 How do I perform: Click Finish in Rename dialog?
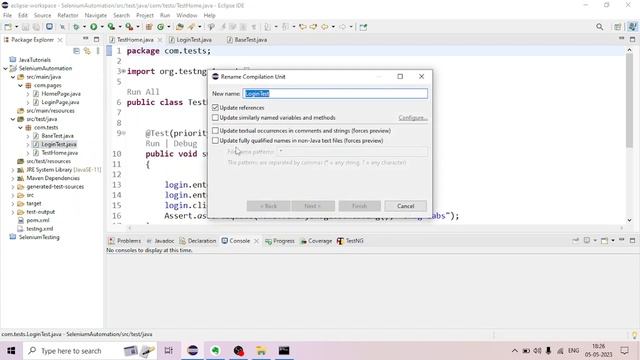click(359, 206)
